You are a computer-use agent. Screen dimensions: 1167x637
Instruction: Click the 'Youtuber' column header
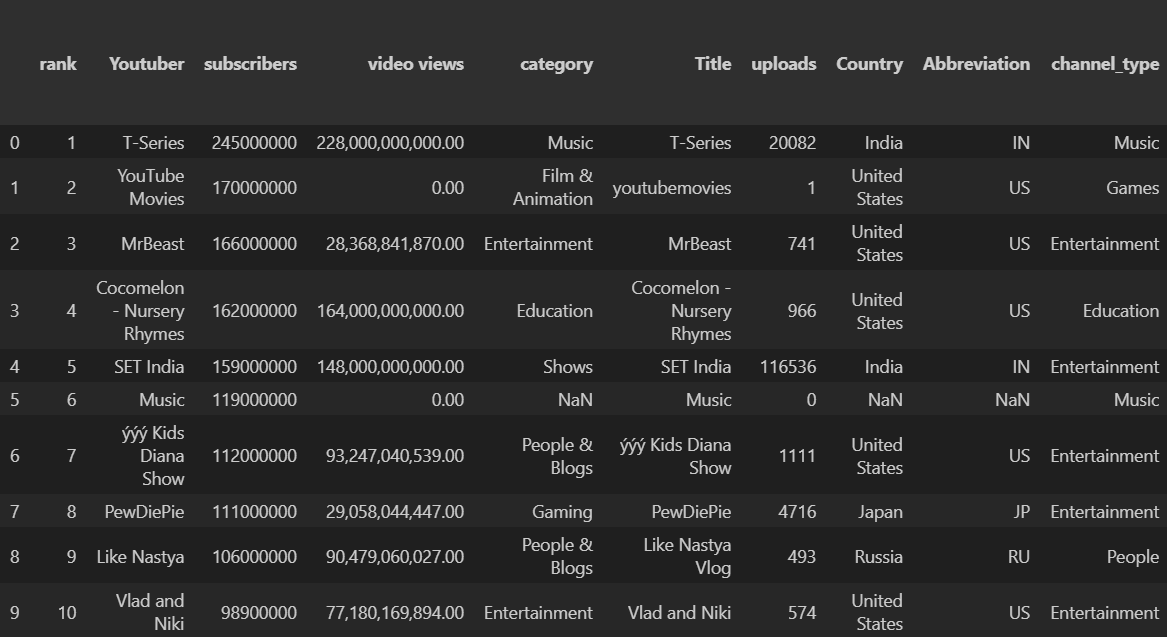(x=146, y=64)
